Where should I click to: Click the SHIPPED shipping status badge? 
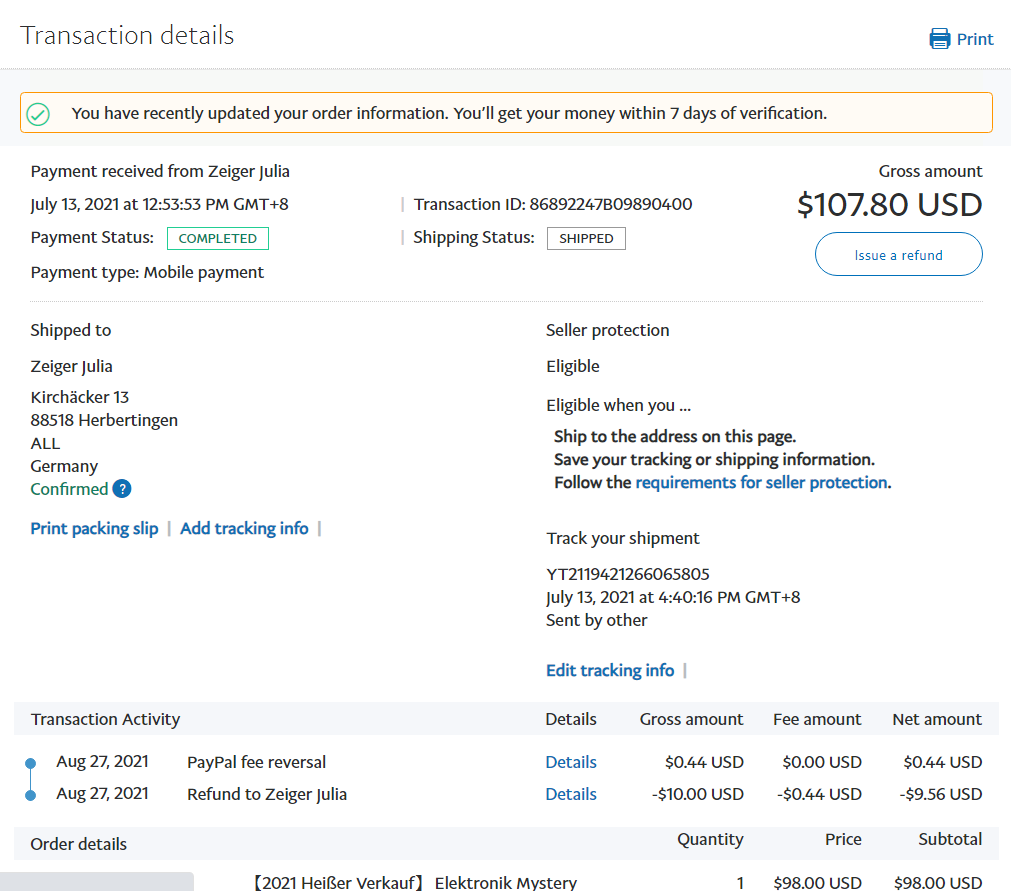586,239
